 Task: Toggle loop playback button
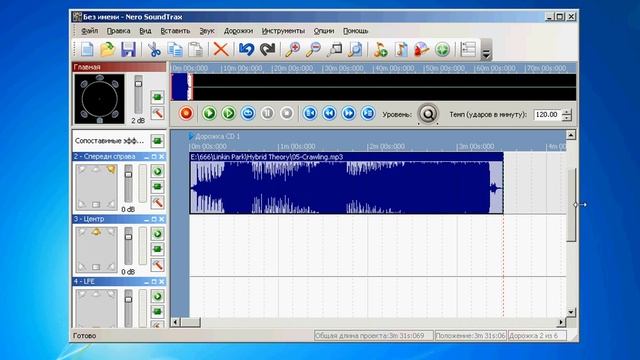pos(248,113)
